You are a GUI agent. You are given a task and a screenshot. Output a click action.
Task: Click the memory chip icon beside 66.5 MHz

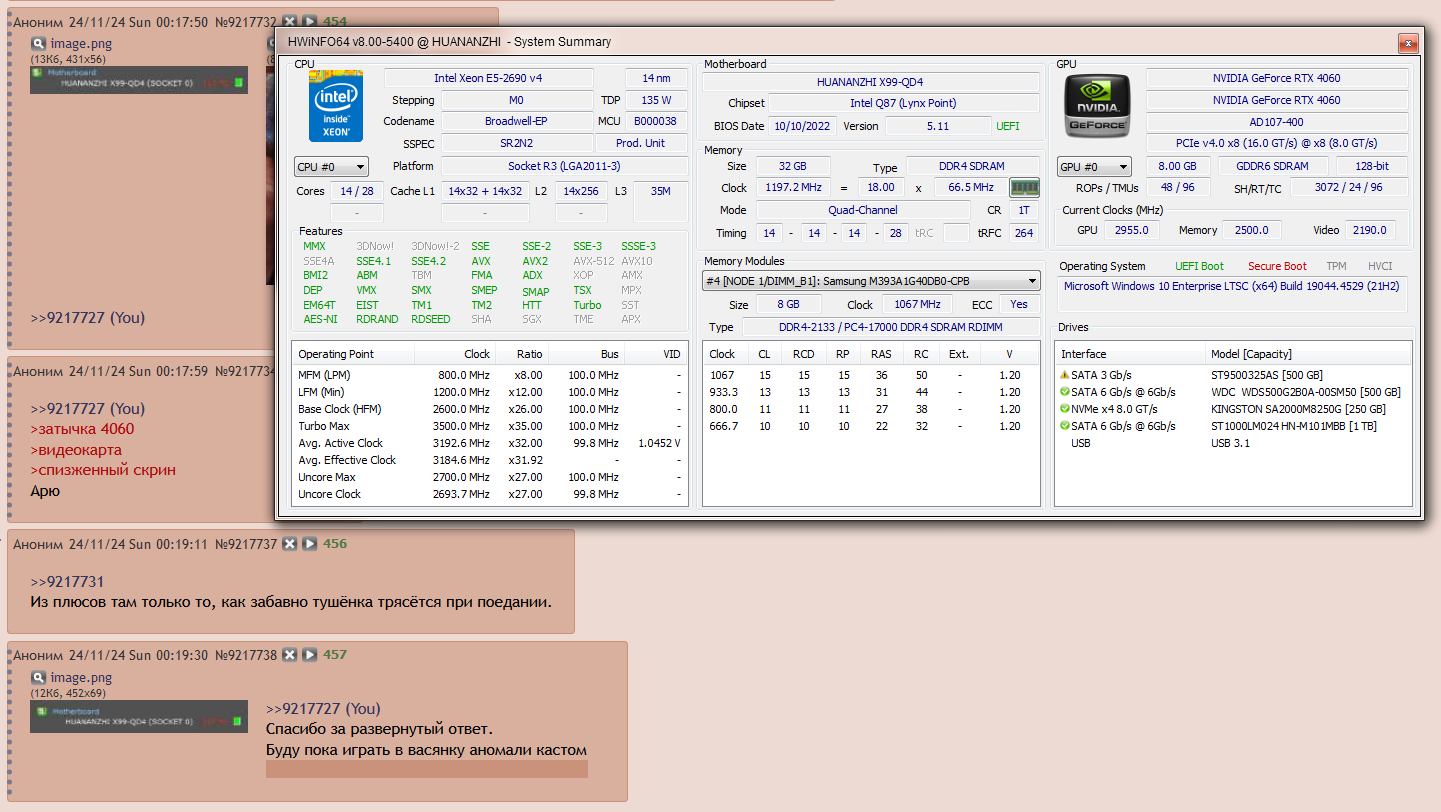1024,187
